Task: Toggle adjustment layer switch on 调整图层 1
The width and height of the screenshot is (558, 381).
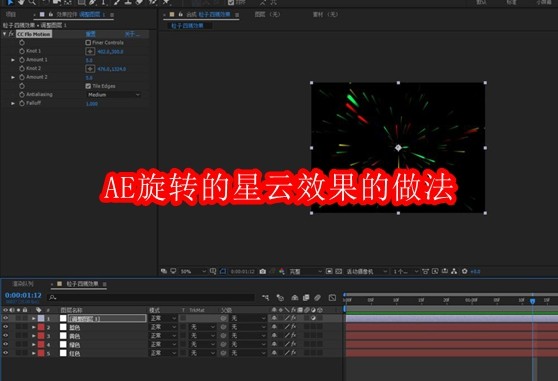Action: pyautogui.click(x=313, y=318)
